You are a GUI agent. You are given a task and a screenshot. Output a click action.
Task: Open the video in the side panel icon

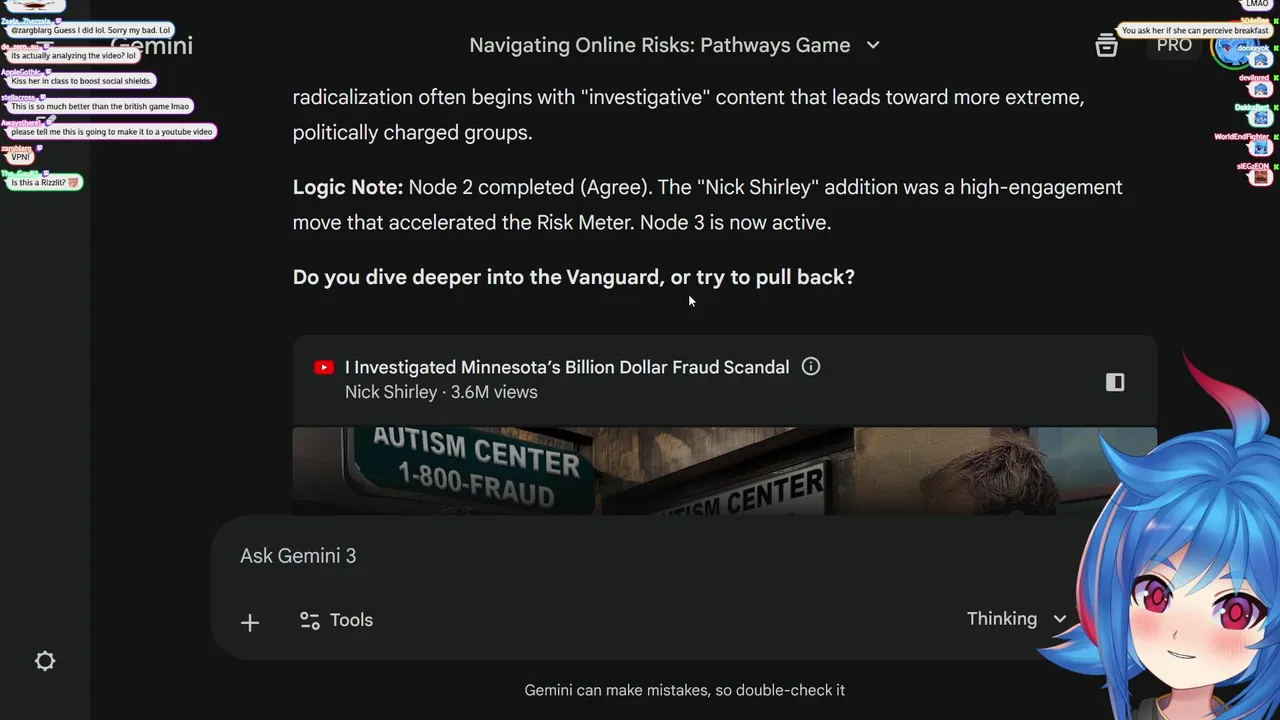(1115, 382)
